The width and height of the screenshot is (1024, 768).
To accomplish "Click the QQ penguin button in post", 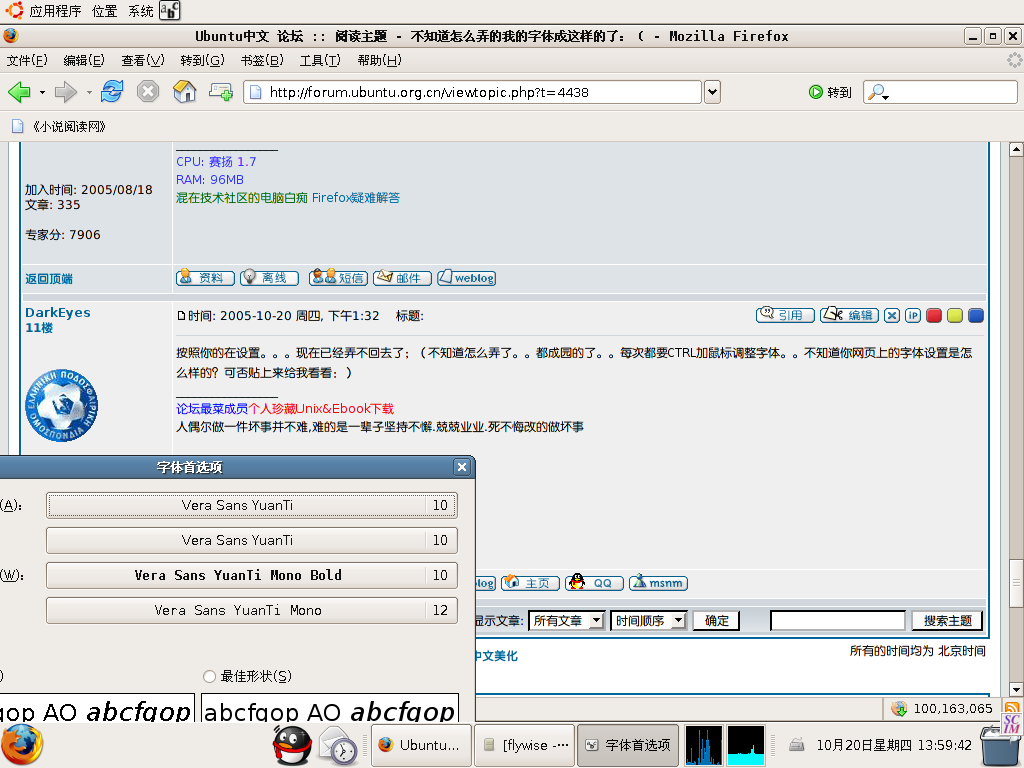I will (x=594, y=583).
